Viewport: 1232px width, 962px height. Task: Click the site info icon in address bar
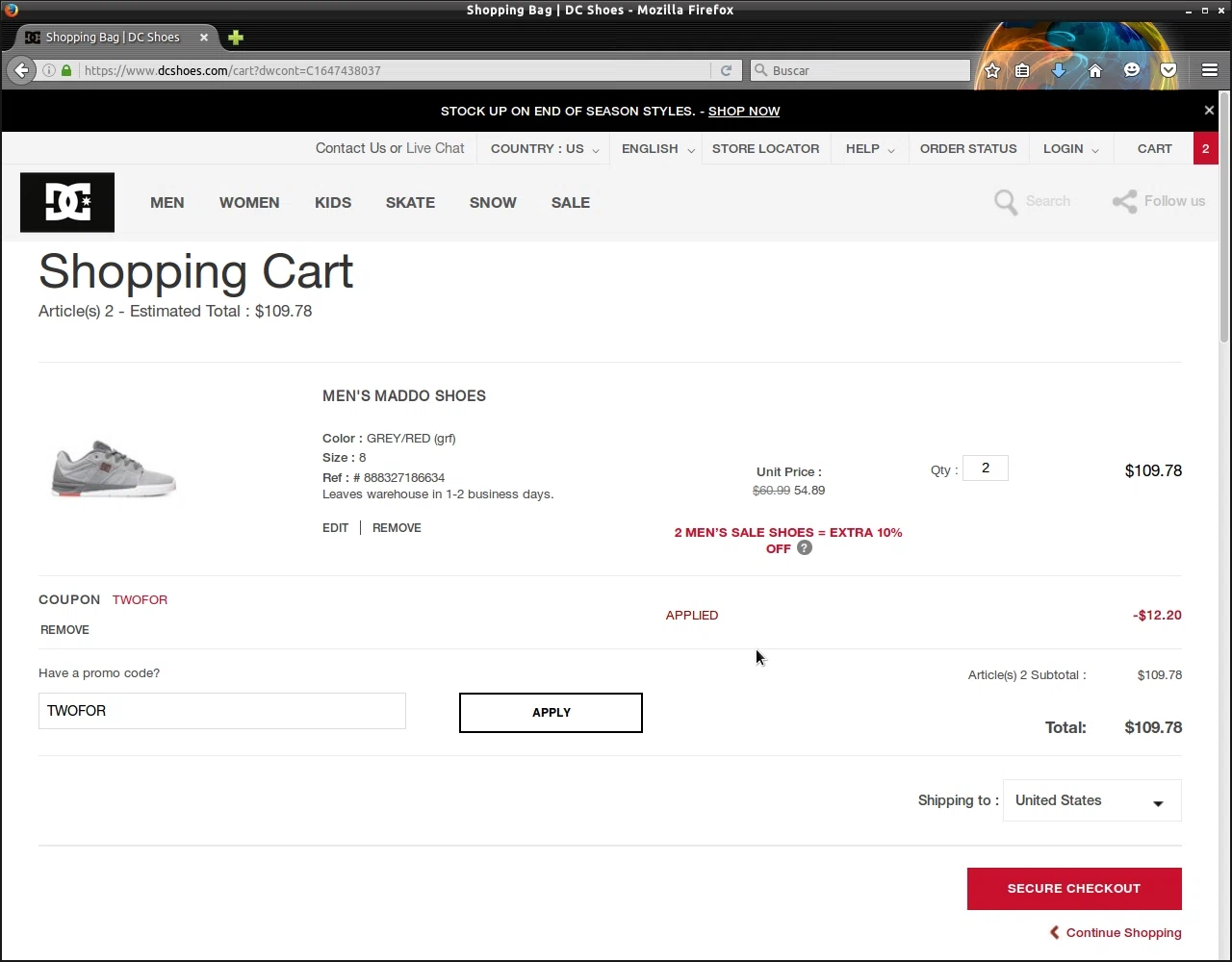pos(49,70)
